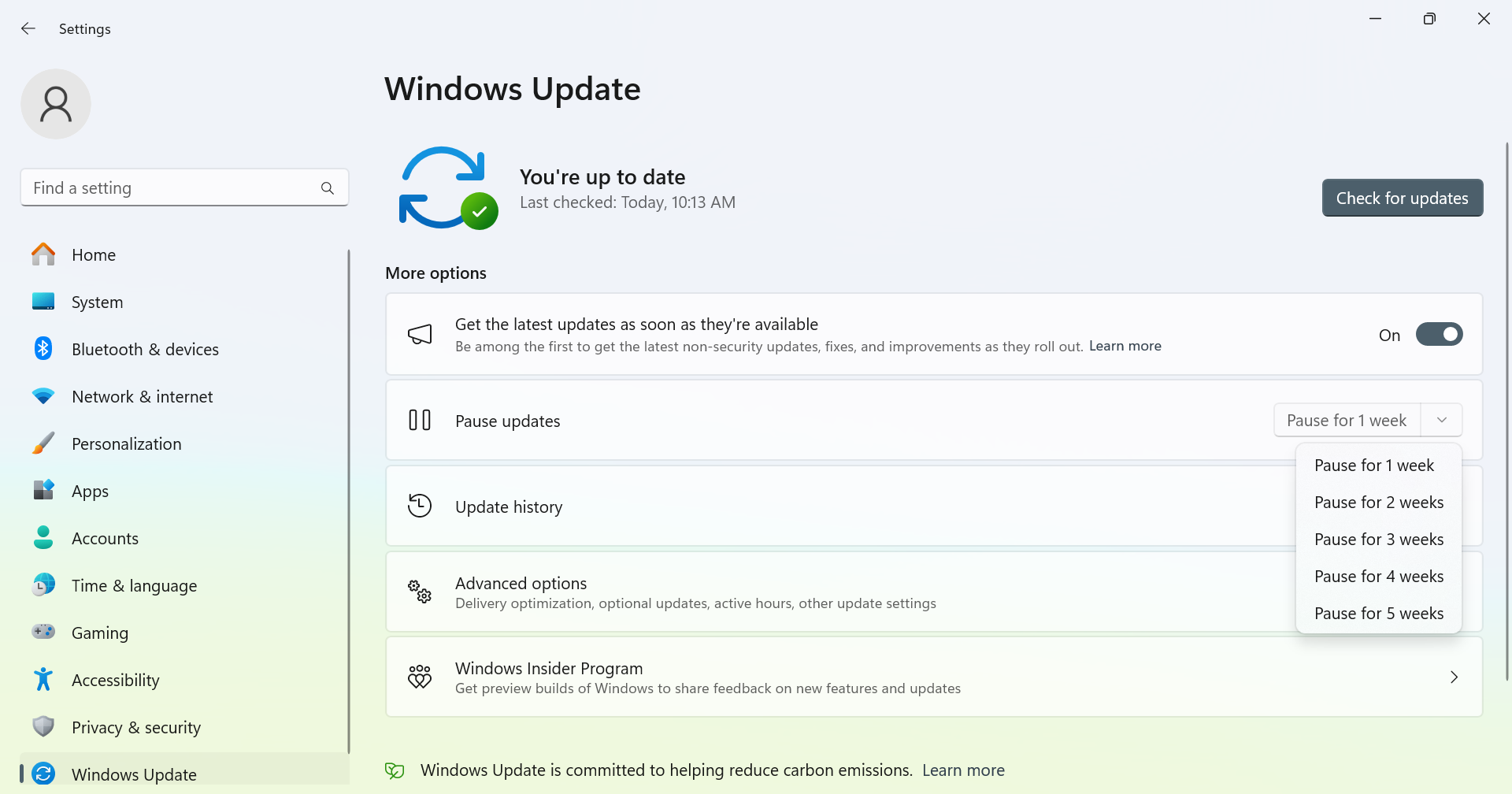Click the pause icon beside Pause updates

tap(420, 420)
